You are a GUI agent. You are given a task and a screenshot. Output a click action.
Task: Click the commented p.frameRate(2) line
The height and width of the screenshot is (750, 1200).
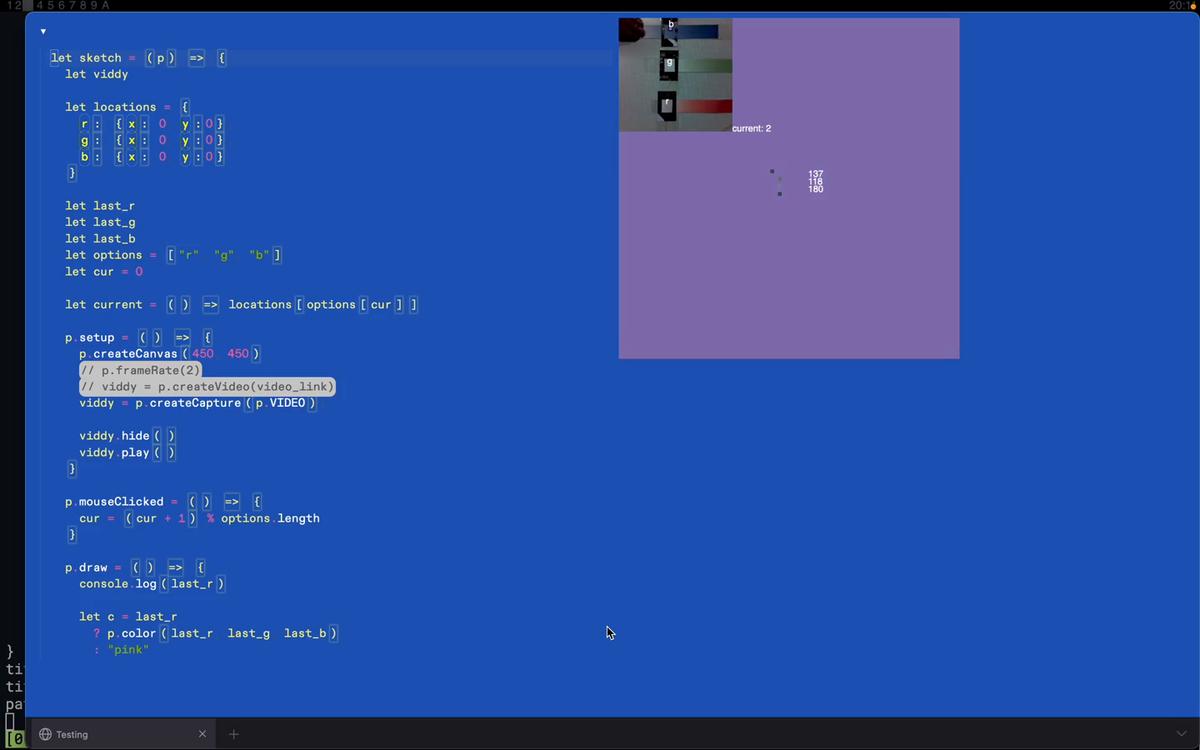tap(140, 370)
